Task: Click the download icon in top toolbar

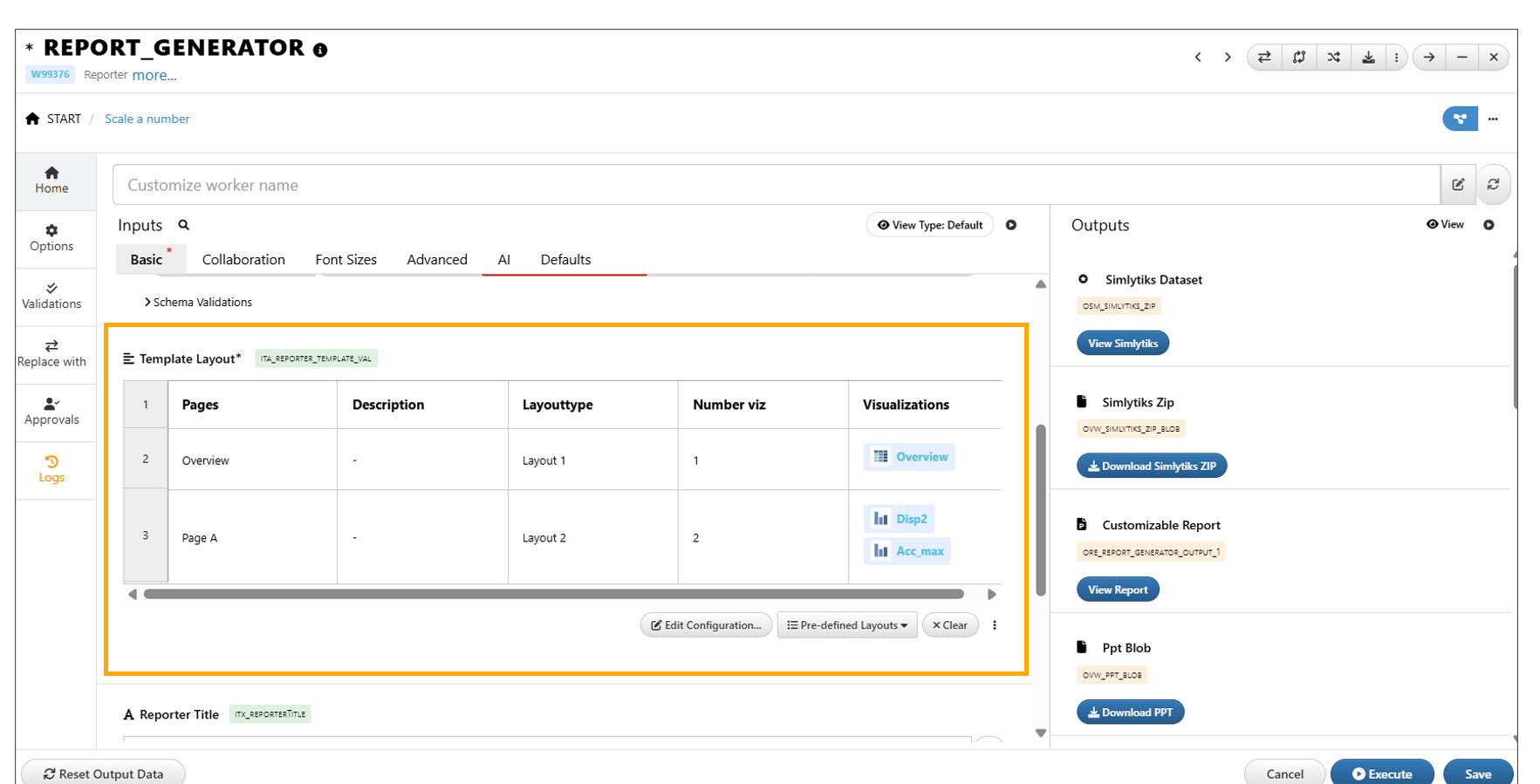Action: coord(1368,58)
